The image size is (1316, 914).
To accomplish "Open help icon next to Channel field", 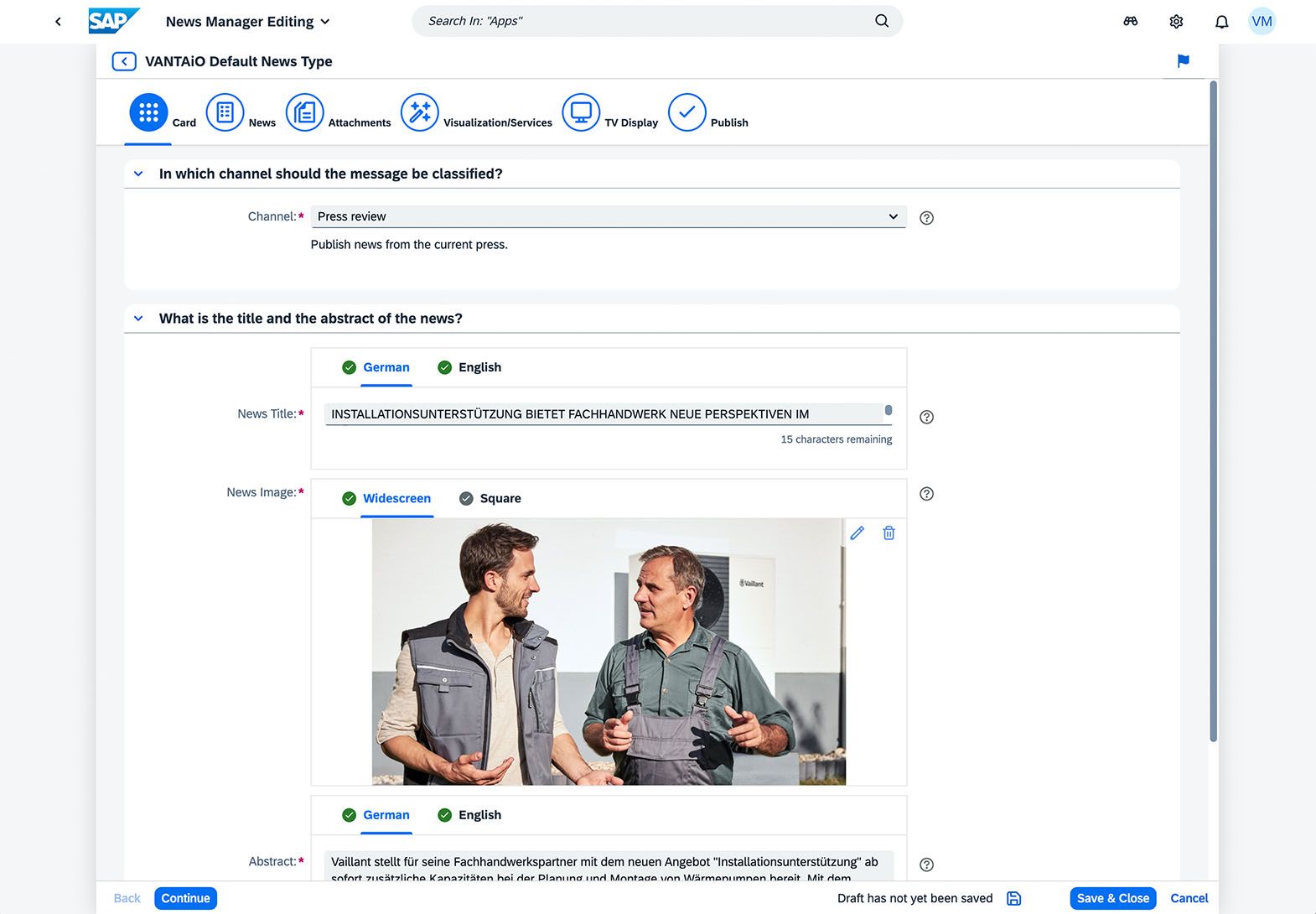I will coord(926,218).
